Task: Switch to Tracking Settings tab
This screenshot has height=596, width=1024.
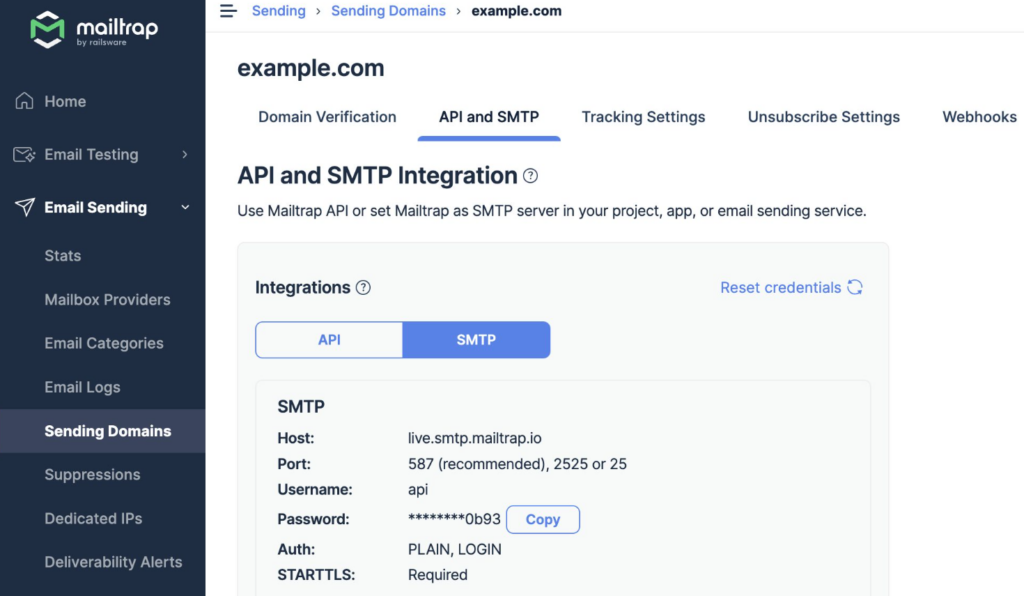Action: [x=643, y=117]
